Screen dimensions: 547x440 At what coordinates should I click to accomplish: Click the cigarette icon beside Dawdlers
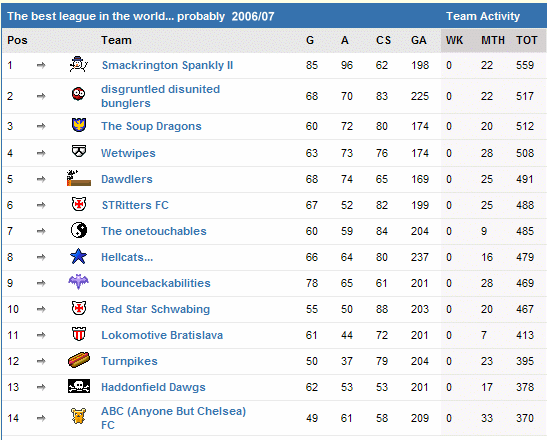tap(79, 178)
